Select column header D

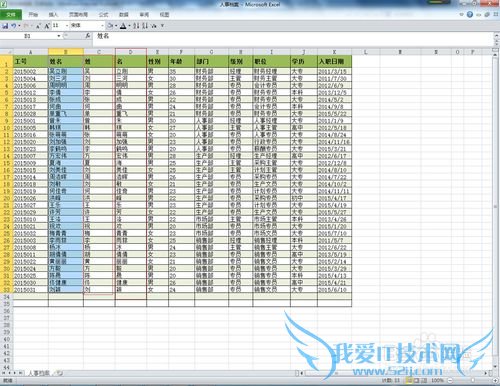point(131,52)
